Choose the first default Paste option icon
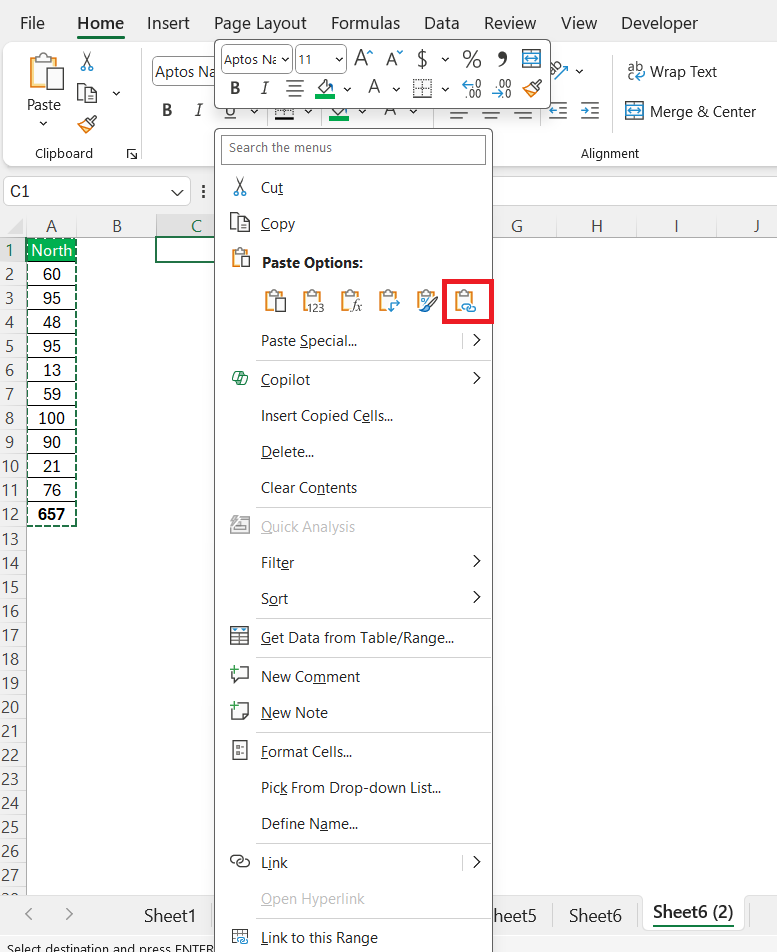 (x=276, y=301)
